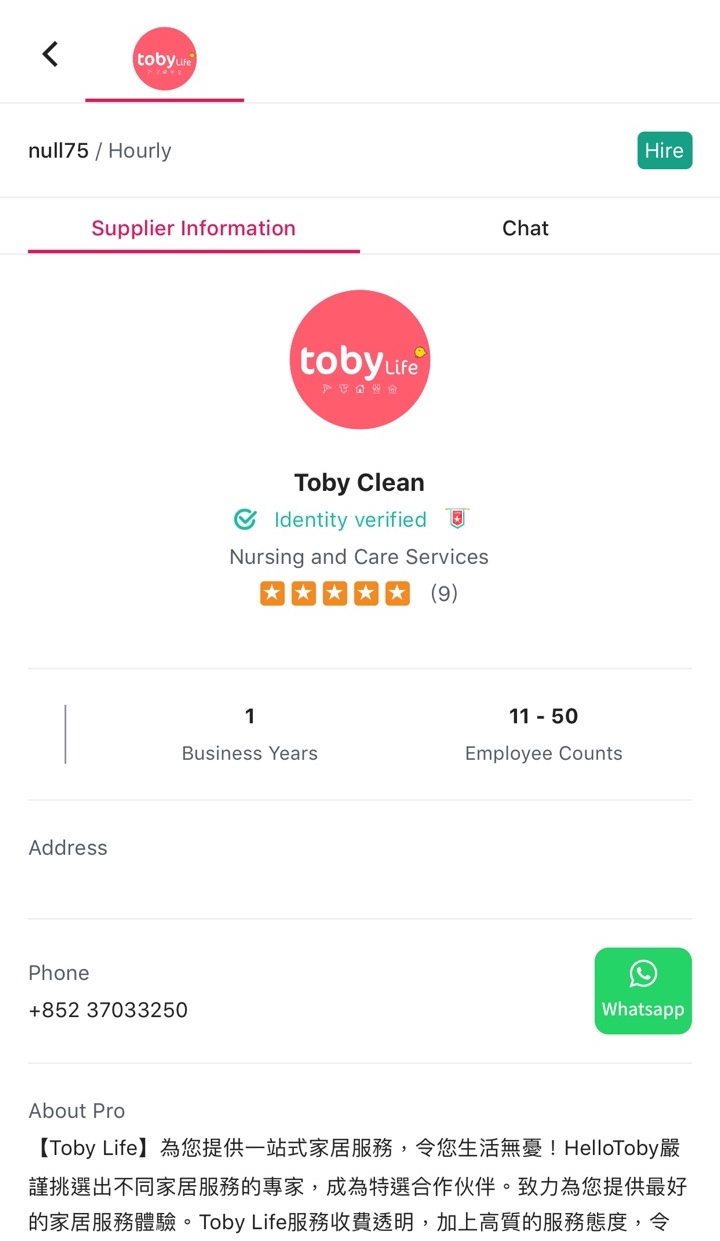Tap the Business Years stat
The image size is (720, 1241).
tap(250, 734)
